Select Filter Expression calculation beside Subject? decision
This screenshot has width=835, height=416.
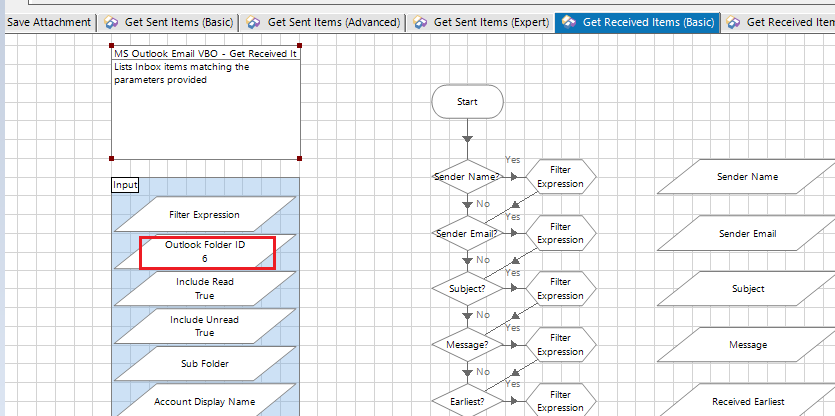coord(560,289)
